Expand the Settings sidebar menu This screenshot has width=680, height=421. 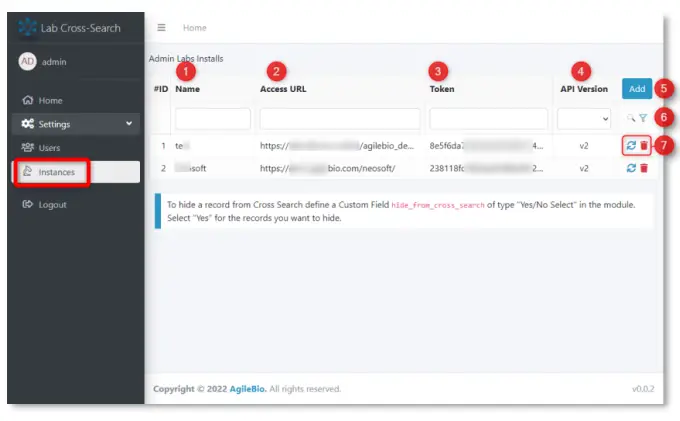point(76,124)
